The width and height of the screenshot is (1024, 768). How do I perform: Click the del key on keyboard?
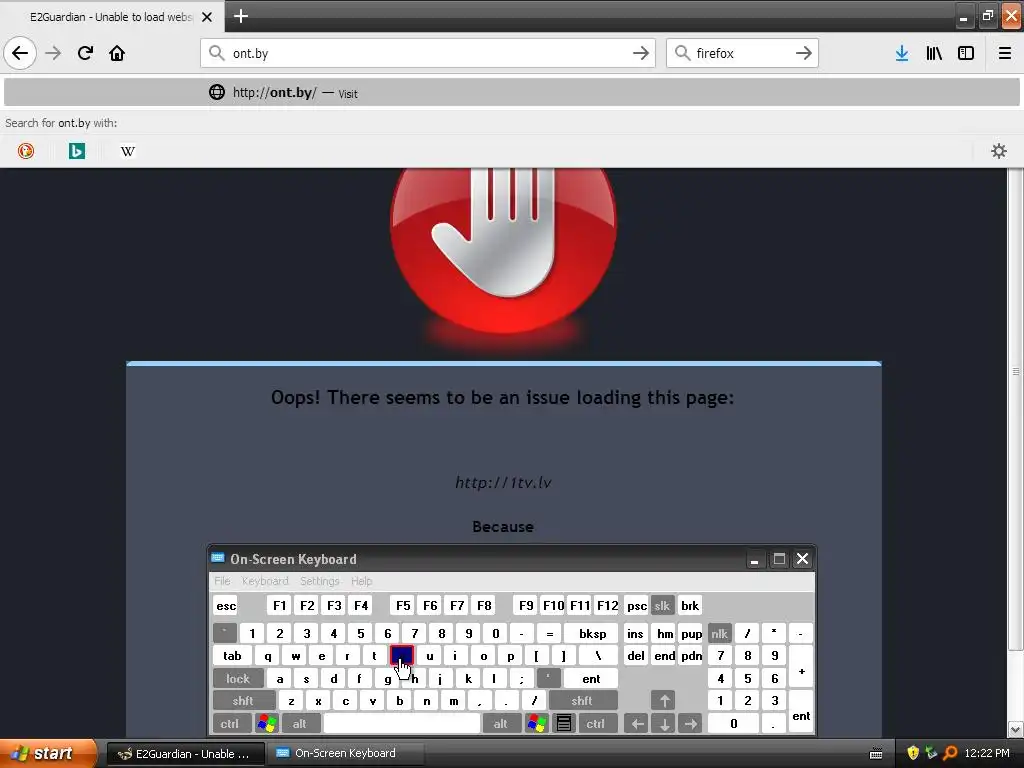(x=636, y=656)
